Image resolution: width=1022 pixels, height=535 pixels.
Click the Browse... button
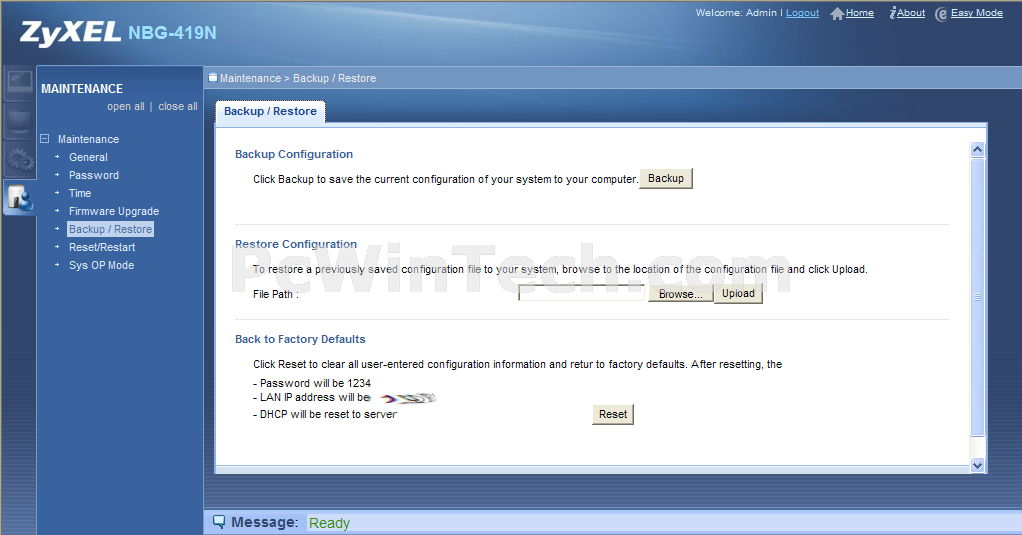point(680,294)
